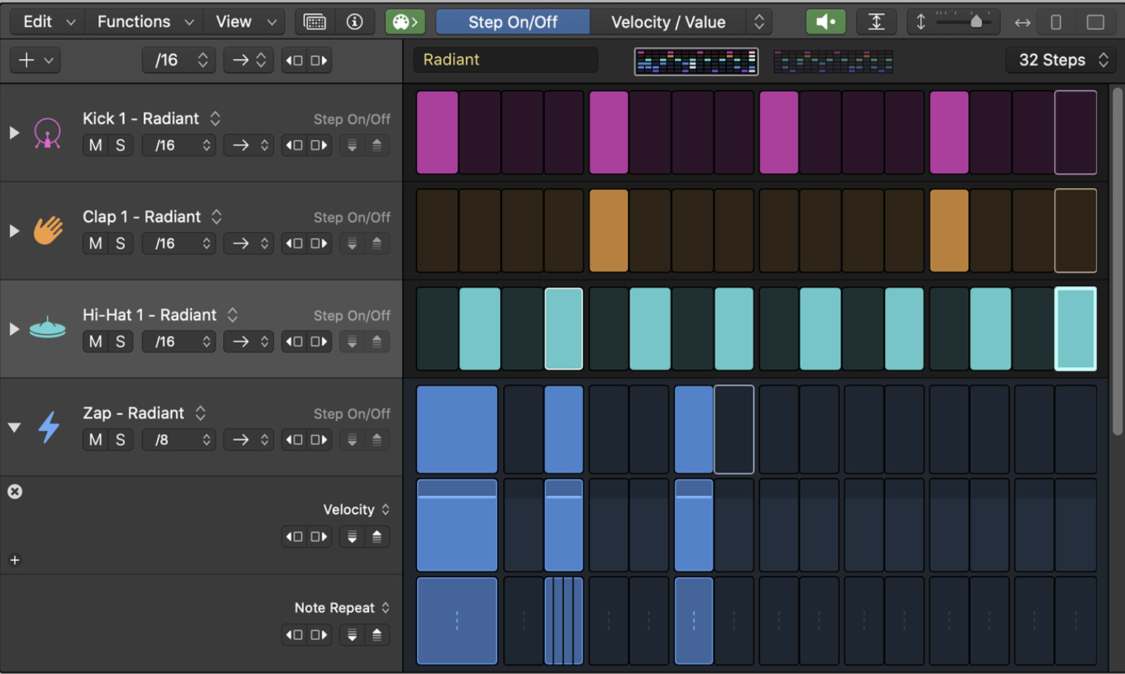Mute the Kick 1 row
Screen dimensions: 1125x674
[x=95, y=145]
